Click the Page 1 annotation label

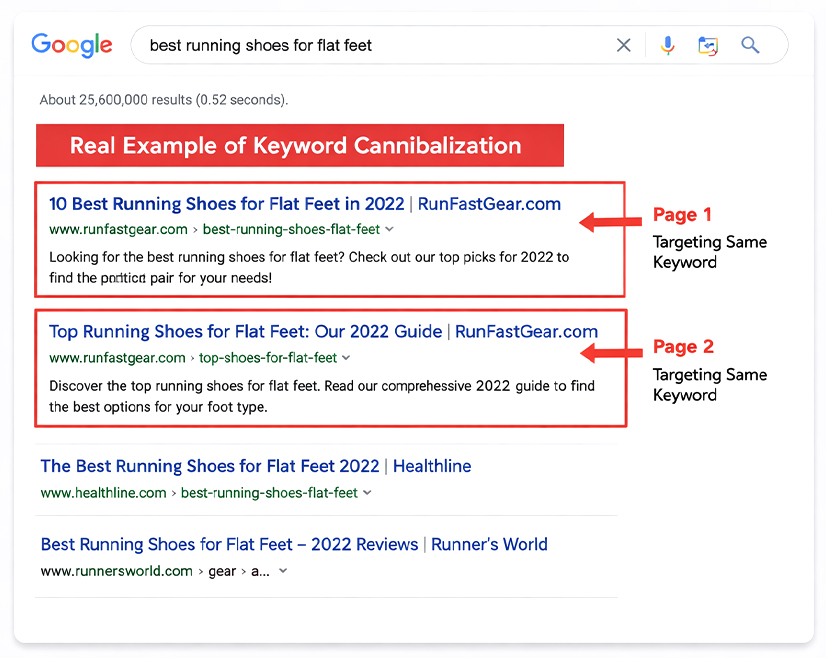click(x=683, y=214)
